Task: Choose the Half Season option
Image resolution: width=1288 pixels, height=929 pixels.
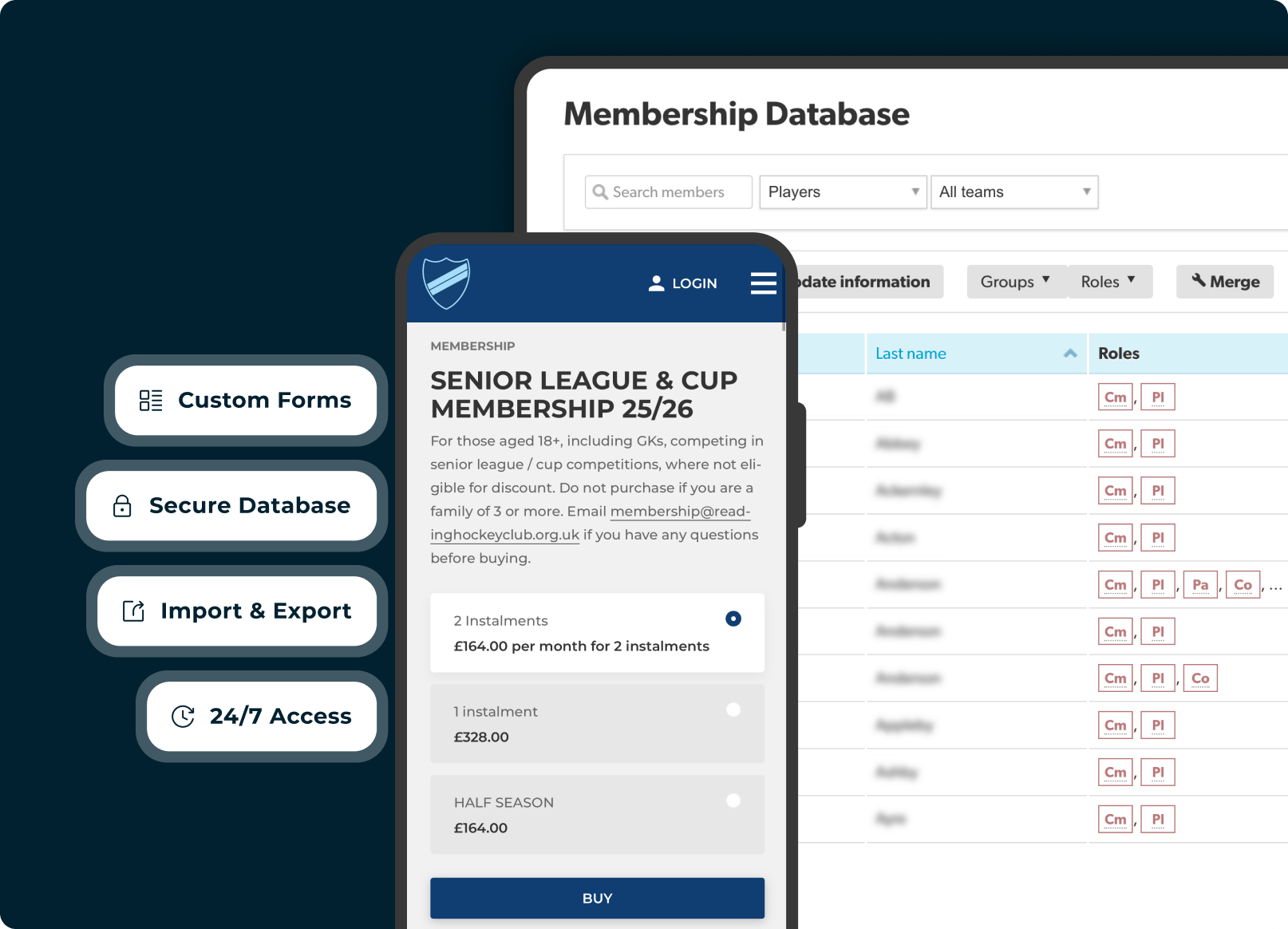Action: pos(733,801)
